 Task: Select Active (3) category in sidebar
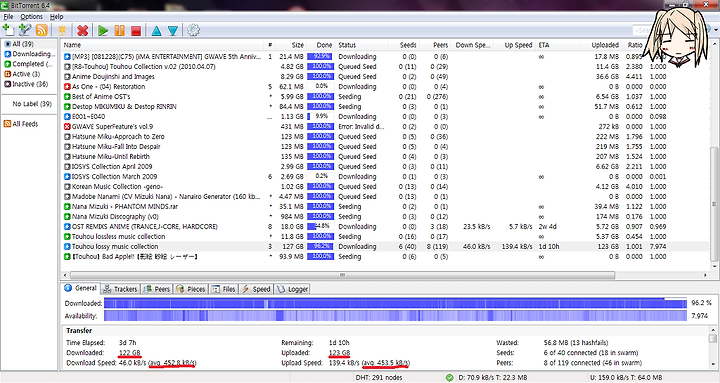pyautogui.click(x=22, y=74)
